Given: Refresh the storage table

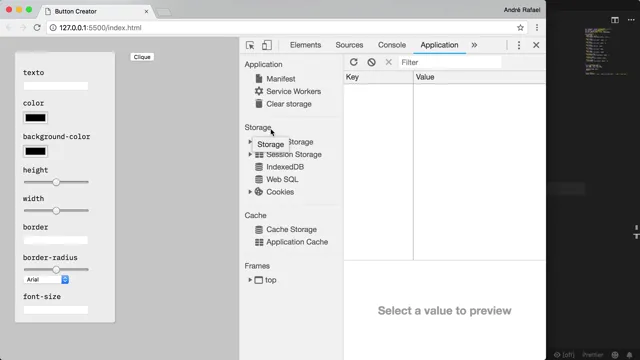Looking at the screenshot, I should [x=353, y=62].
